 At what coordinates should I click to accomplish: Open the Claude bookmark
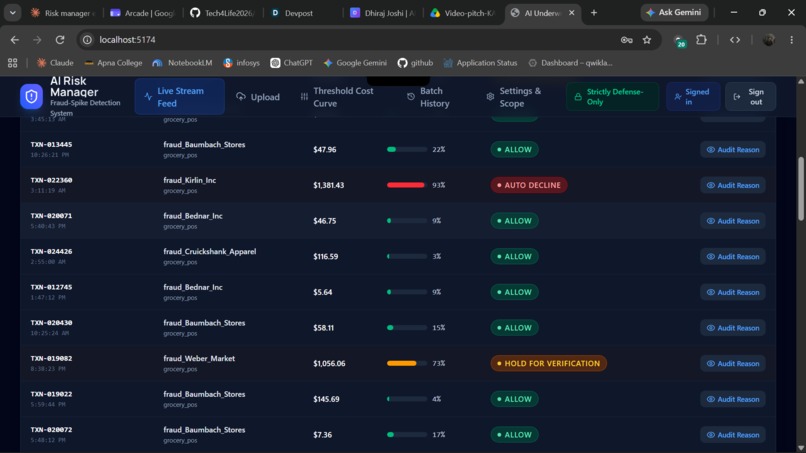55,63
